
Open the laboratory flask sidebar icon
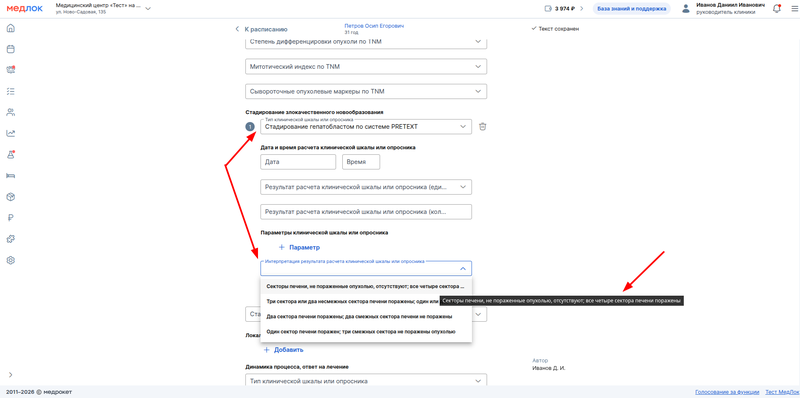click(x=10, y=155)
